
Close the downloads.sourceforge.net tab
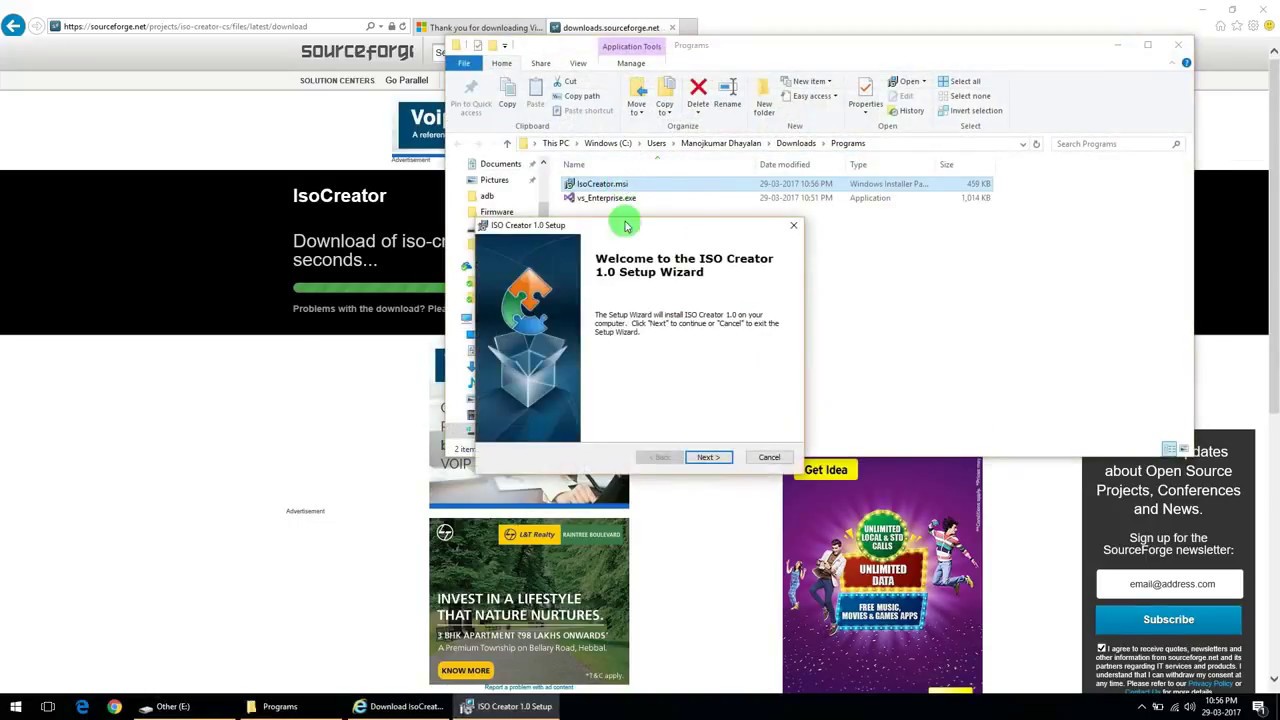672,27
